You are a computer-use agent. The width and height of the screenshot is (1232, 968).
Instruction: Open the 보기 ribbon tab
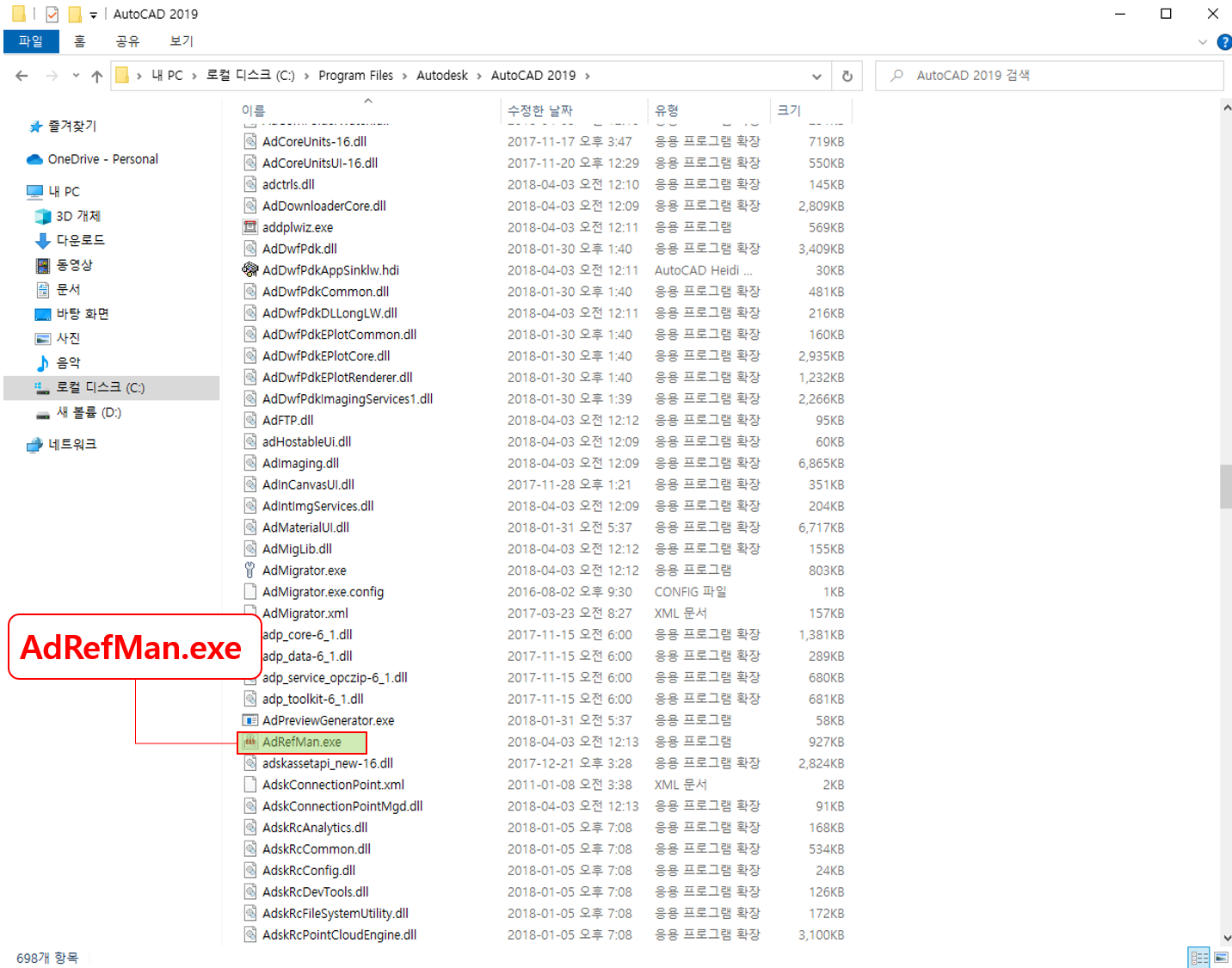pos(182,41)
